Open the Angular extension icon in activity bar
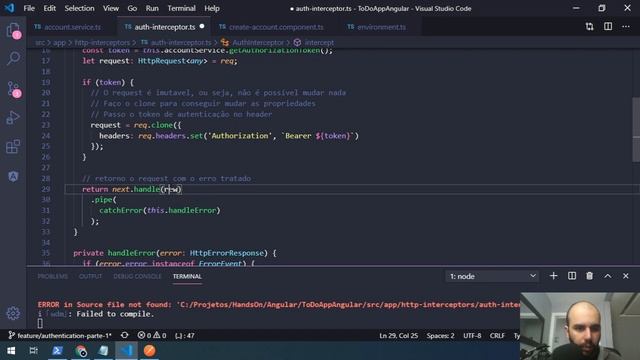This screenshot has width=640, height=360. coord(13,176)
